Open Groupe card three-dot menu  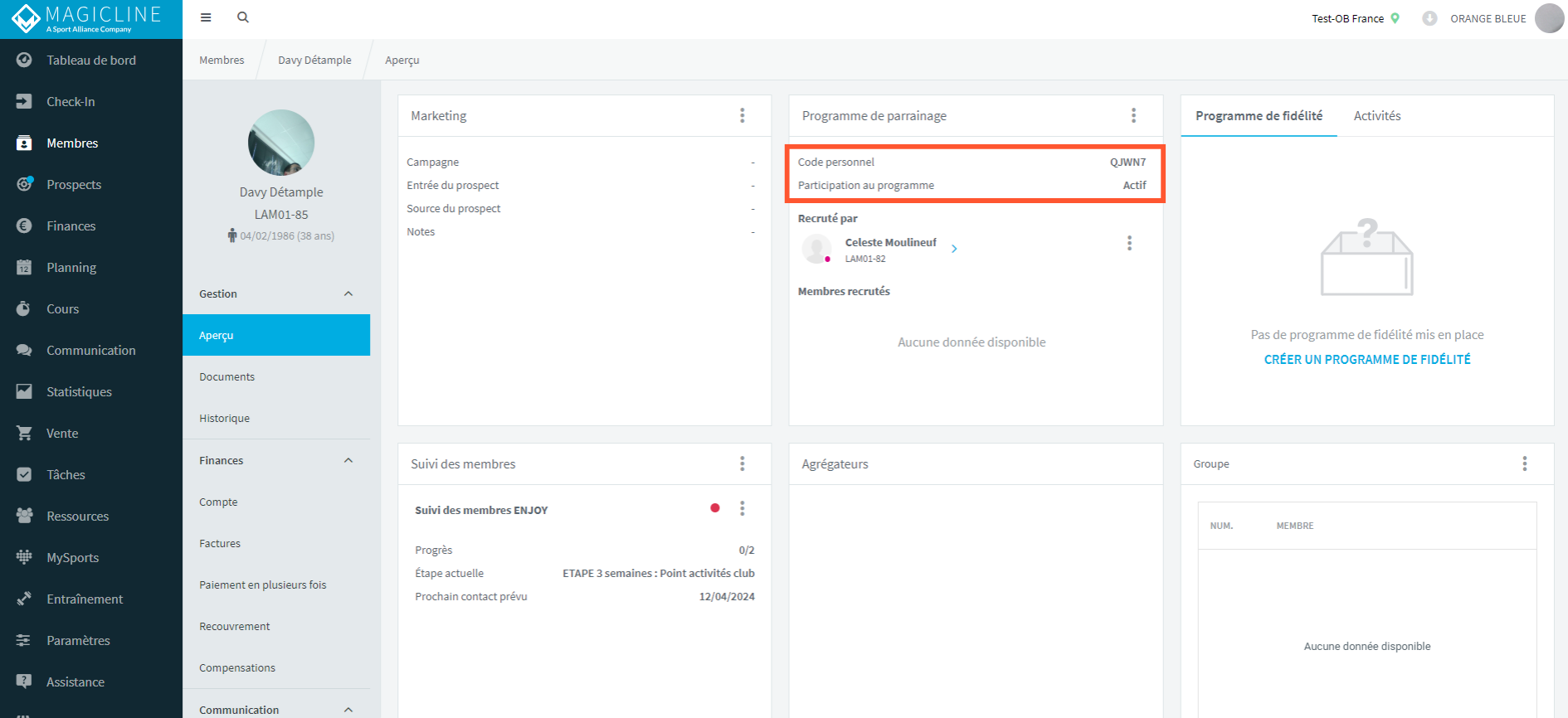pos(1525,463)
